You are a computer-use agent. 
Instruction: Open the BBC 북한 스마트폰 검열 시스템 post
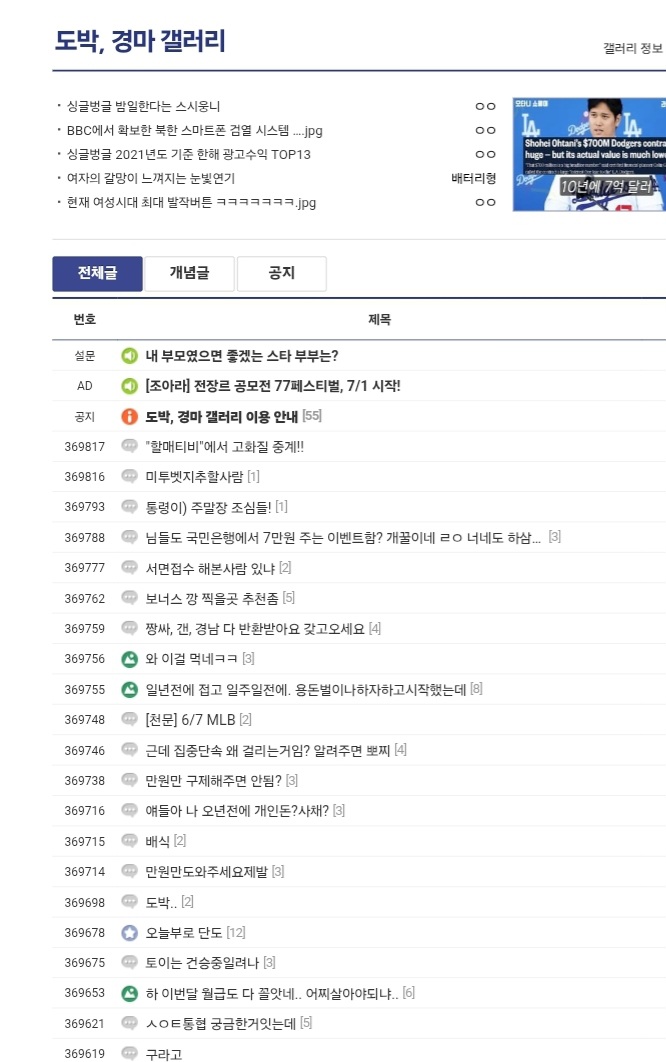[x=194, y=130]
